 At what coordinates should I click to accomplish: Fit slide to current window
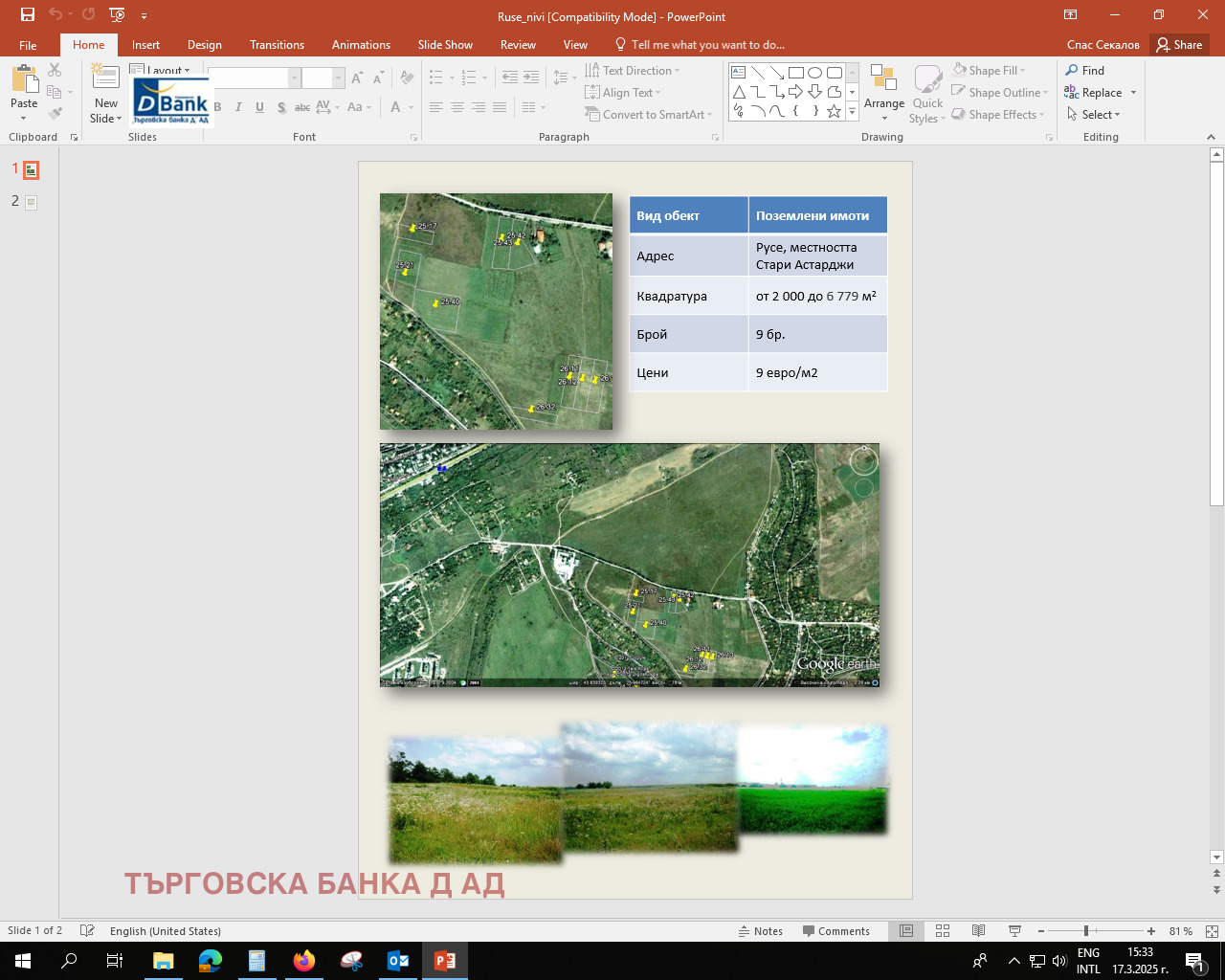(x=1212, y=930)
